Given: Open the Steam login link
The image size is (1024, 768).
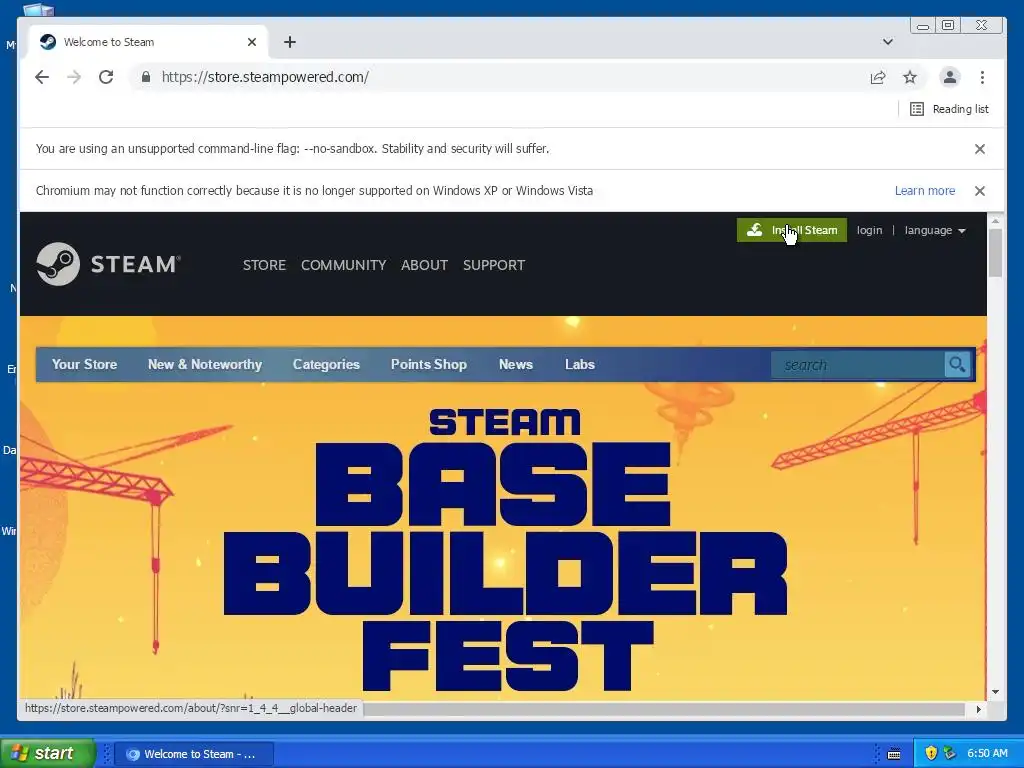Looking at the screenshot, I should pyautogui.click(x=869, y=230).
